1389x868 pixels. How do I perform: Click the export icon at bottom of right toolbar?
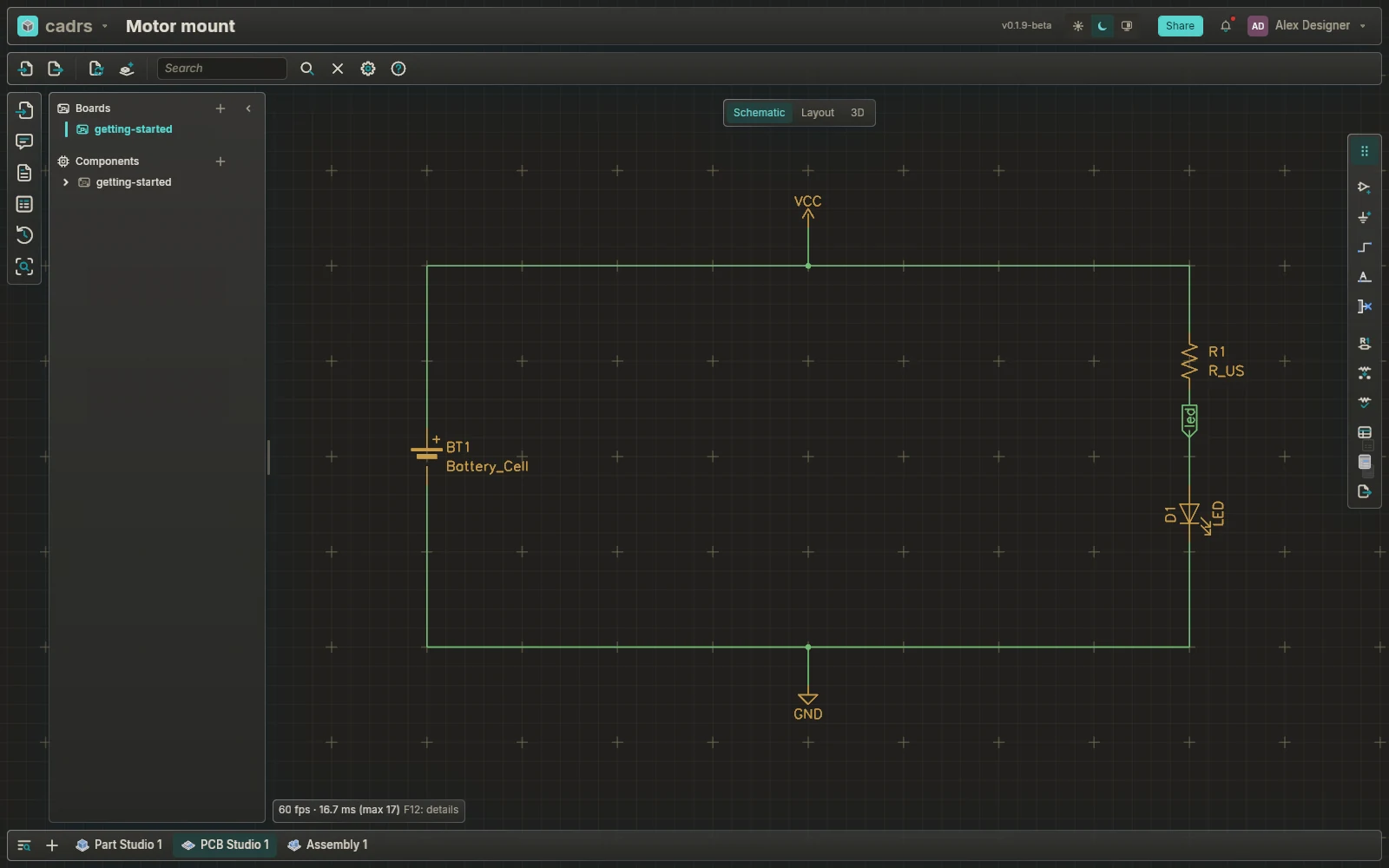click(x=1364, y=491)
